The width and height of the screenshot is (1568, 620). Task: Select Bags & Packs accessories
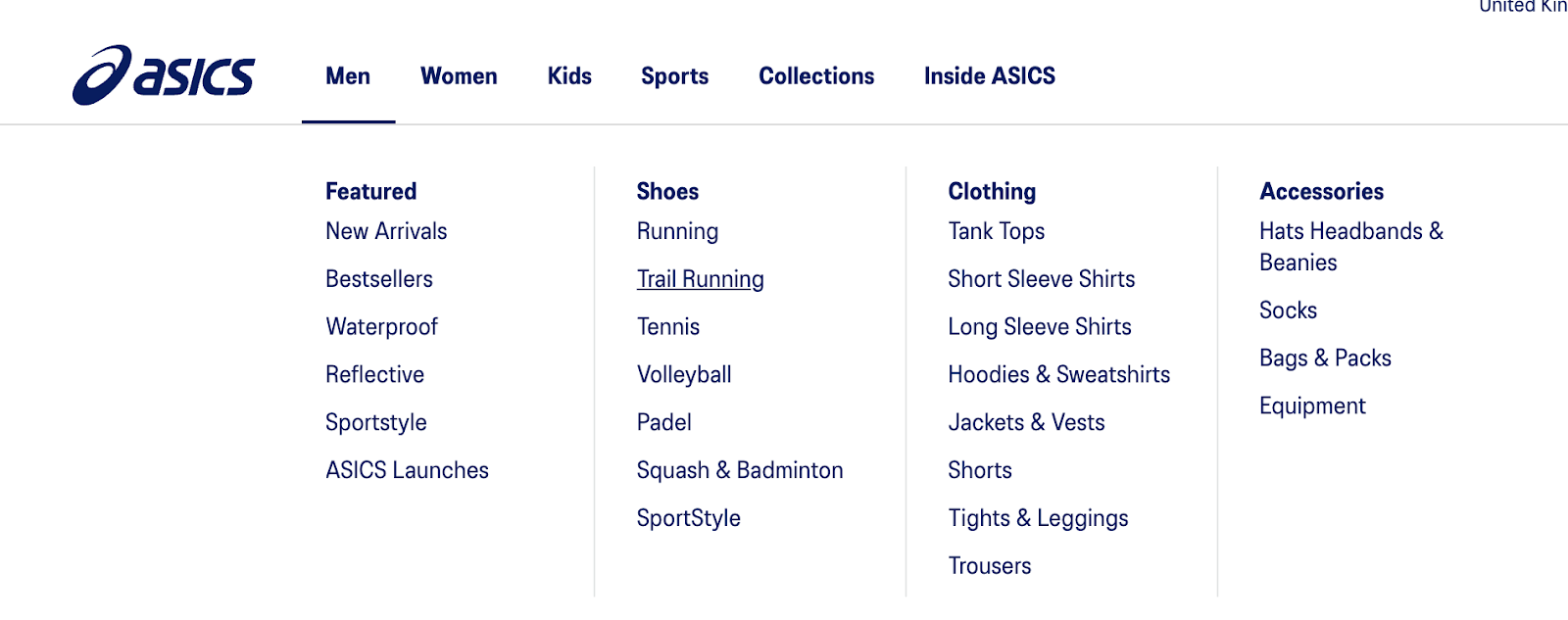1325,358
